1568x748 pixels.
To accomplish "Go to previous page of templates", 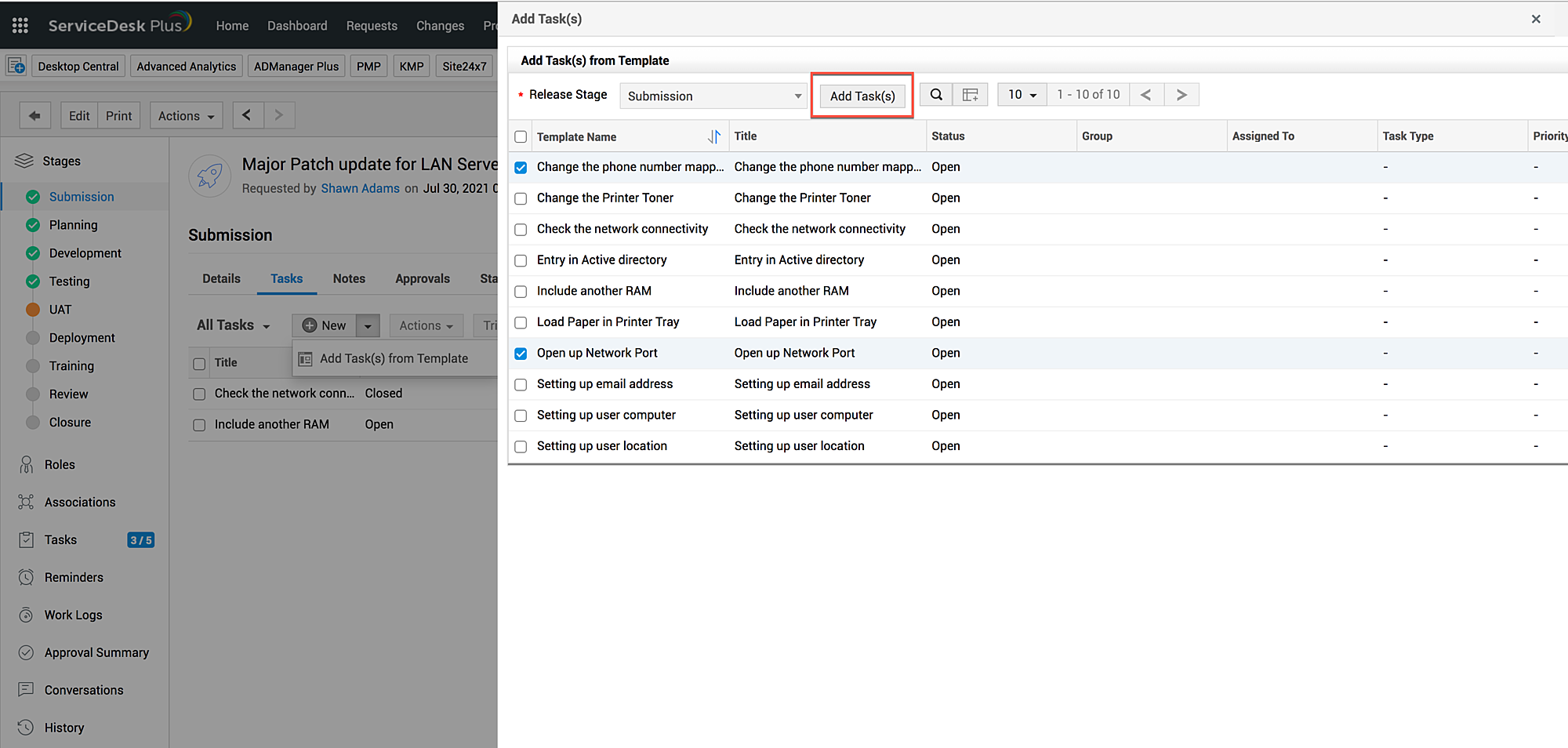I will [x=1146, y=95].
